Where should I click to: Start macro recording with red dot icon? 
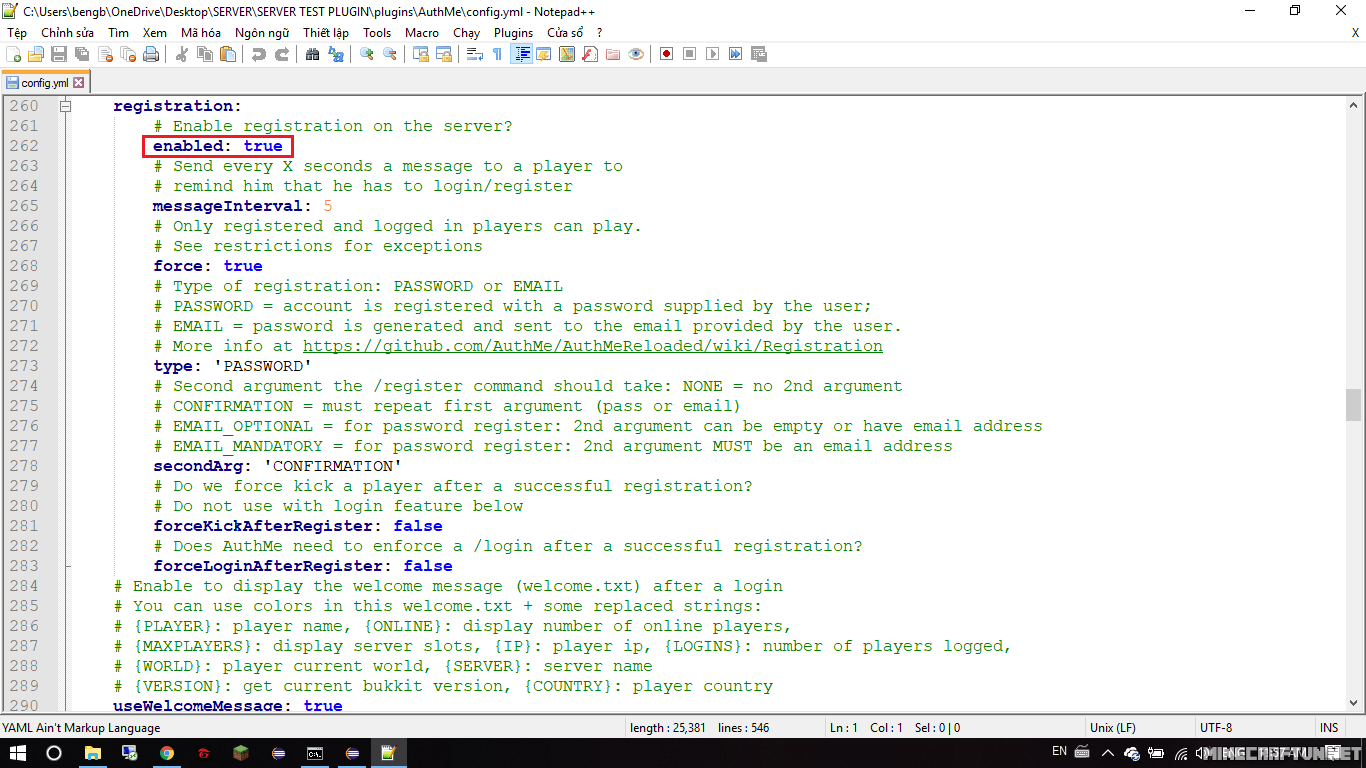(x=667, y=54)
